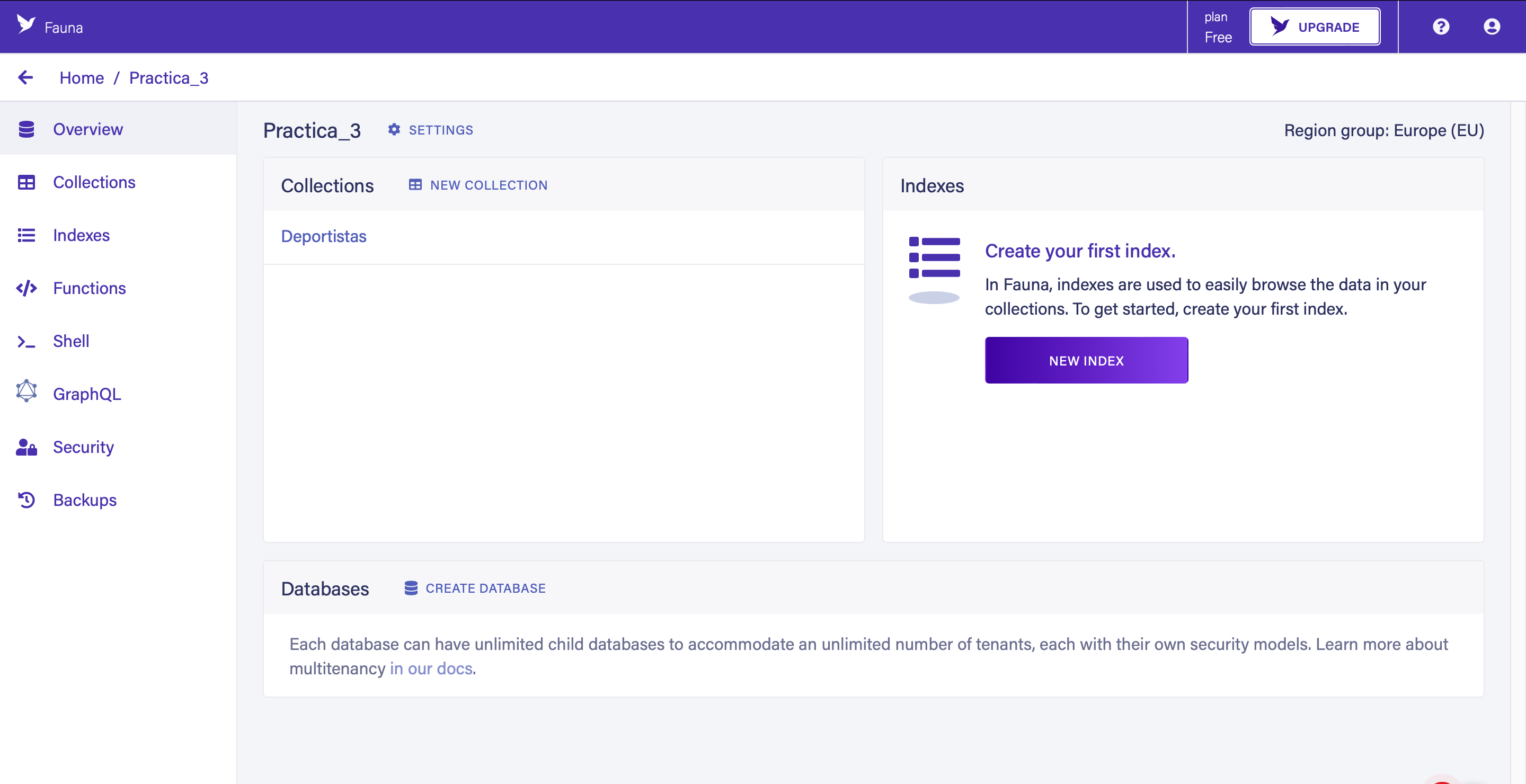Click the Security lock icon in sidebar
This screenshot has width=1526, height=784.
[26, 447]
